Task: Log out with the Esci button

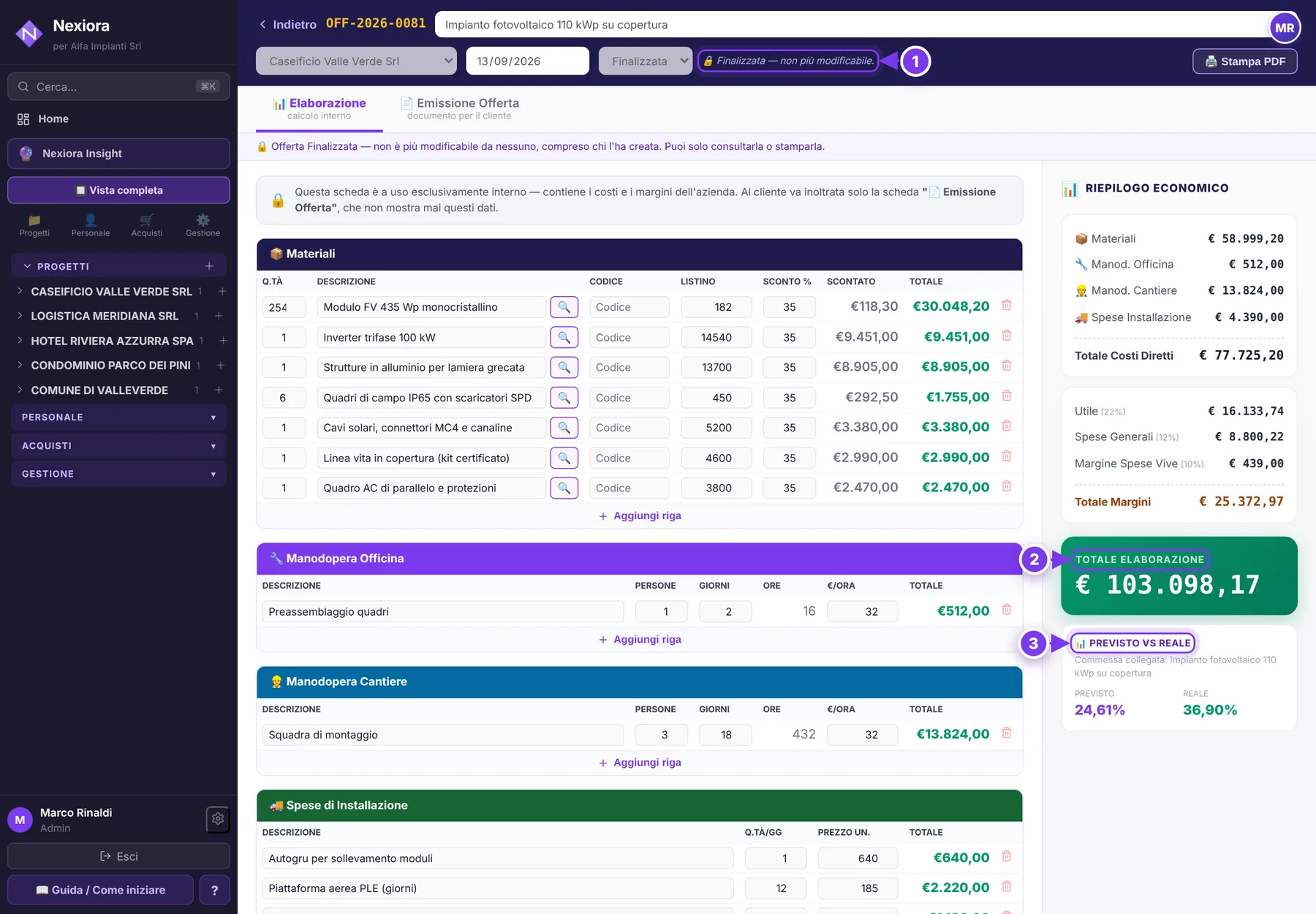Action: point(118,856)
